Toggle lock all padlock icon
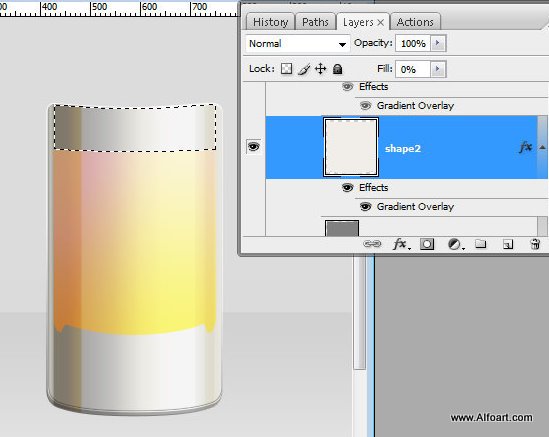The image size is (549, 437). [x=337, y=69]
